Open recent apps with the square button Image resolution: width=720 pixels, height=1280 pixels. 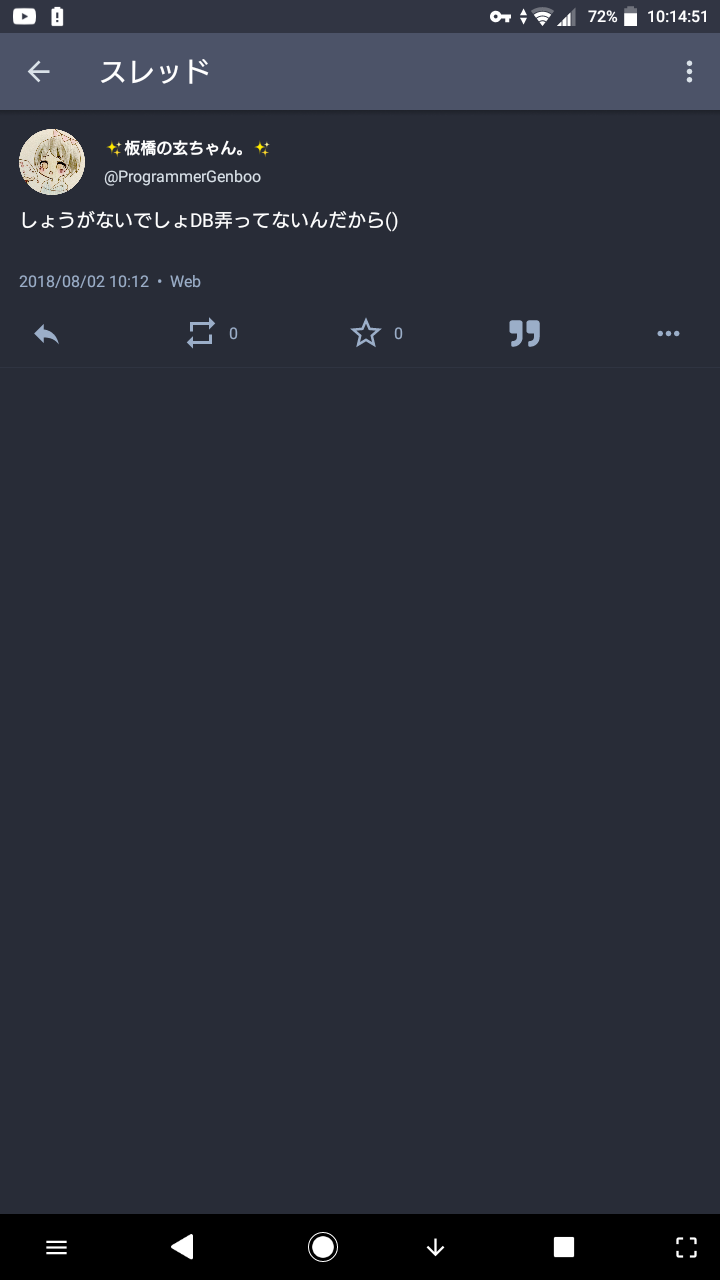(564, 1247)
